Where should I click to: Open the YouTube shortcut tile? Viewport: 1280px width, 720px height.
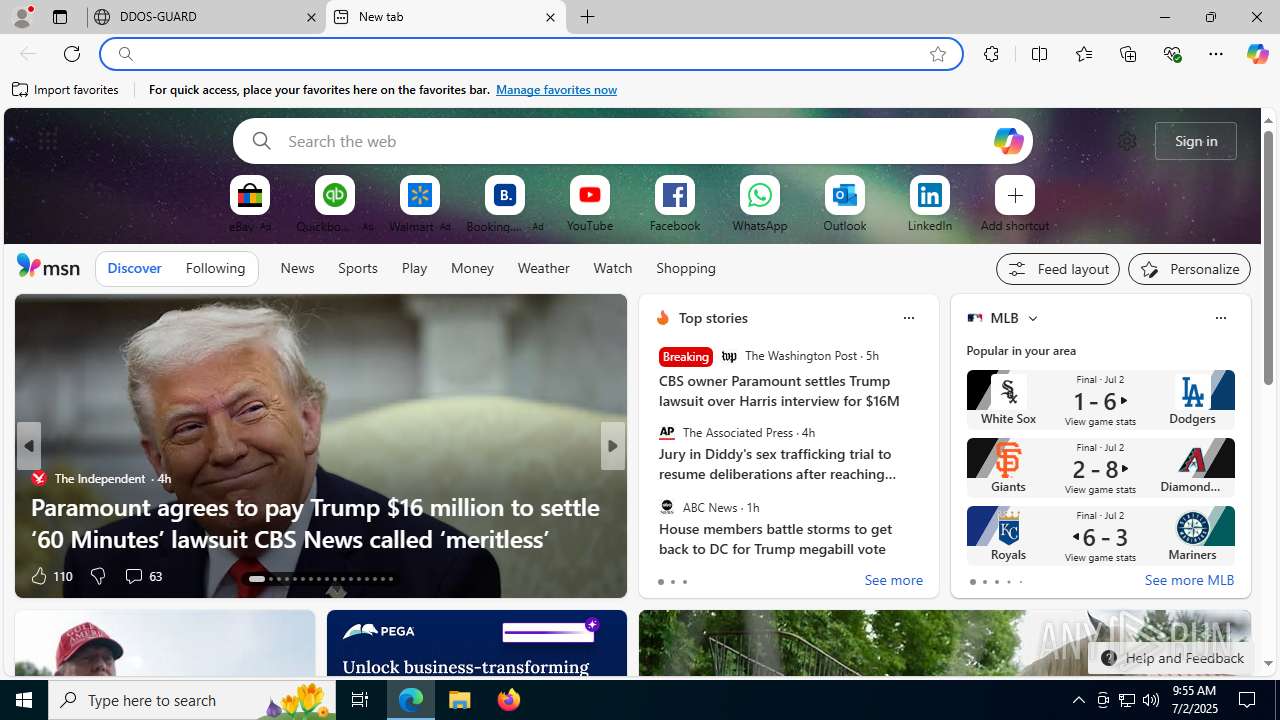click(590, 204)
